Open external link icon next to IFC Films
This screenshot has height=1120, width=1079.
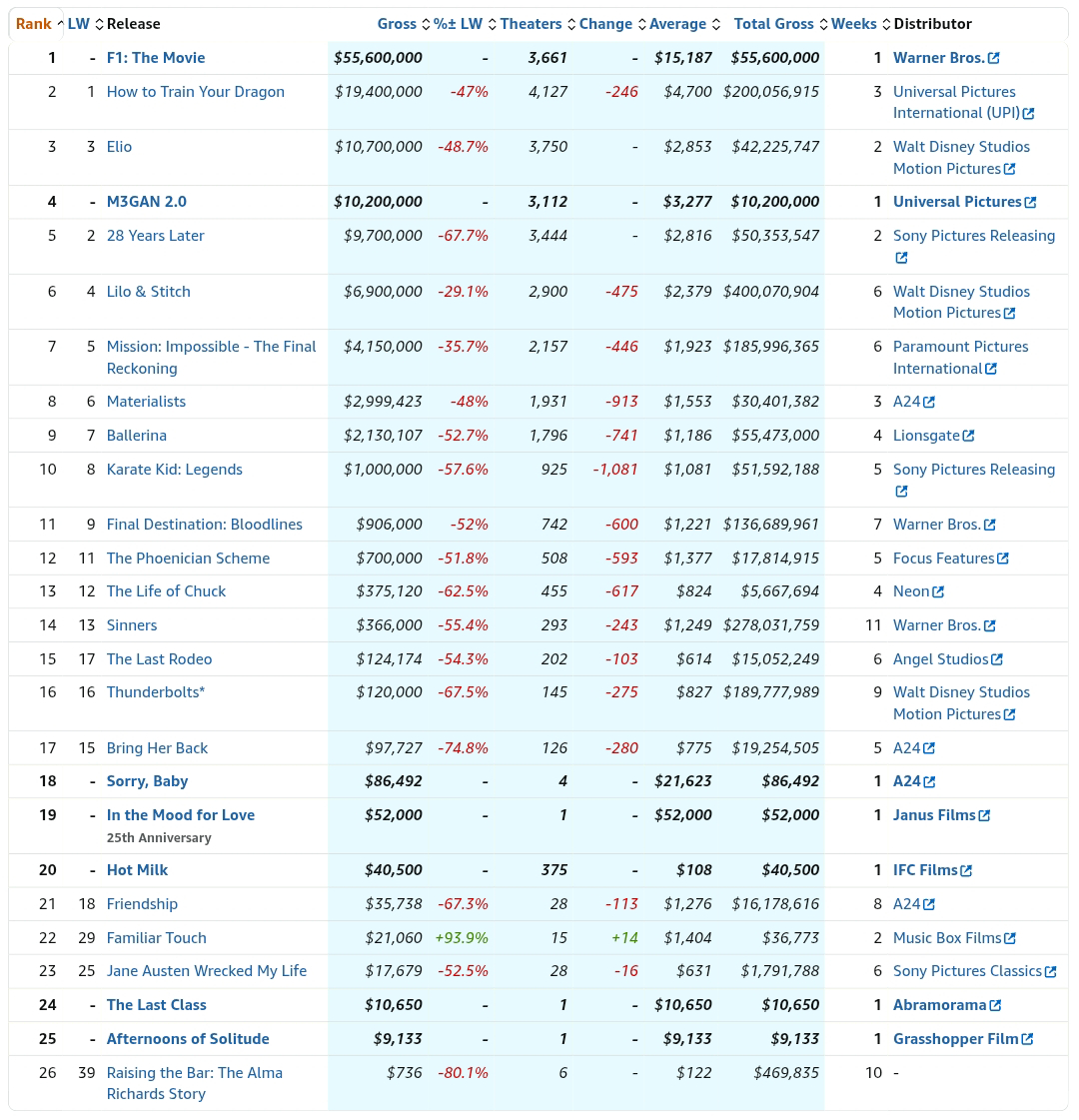(966, 871)
